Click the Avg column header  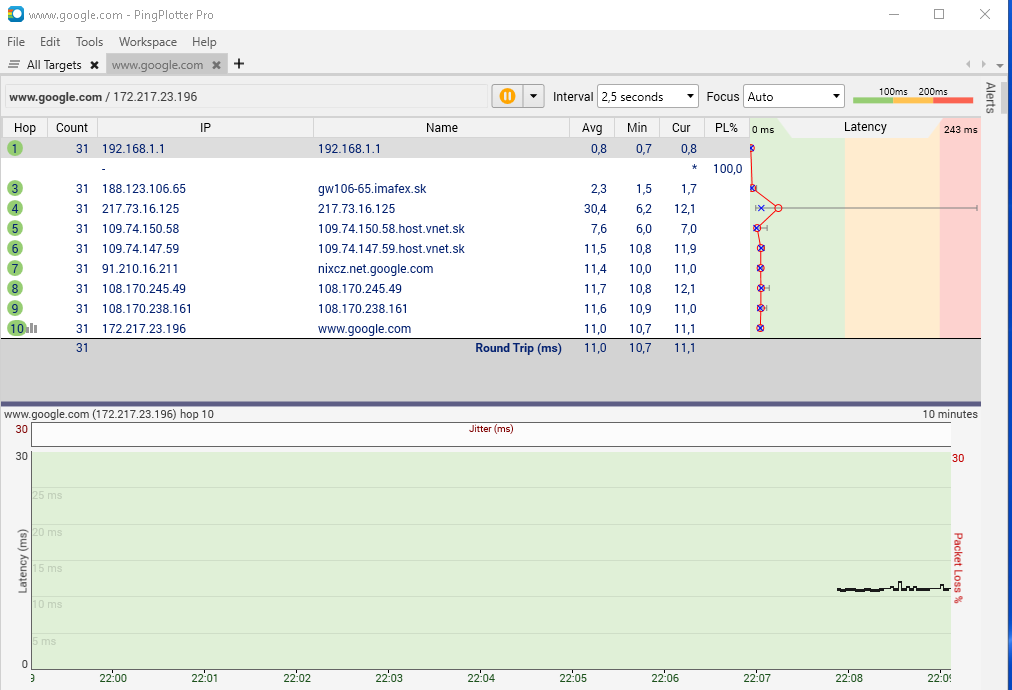592,128
